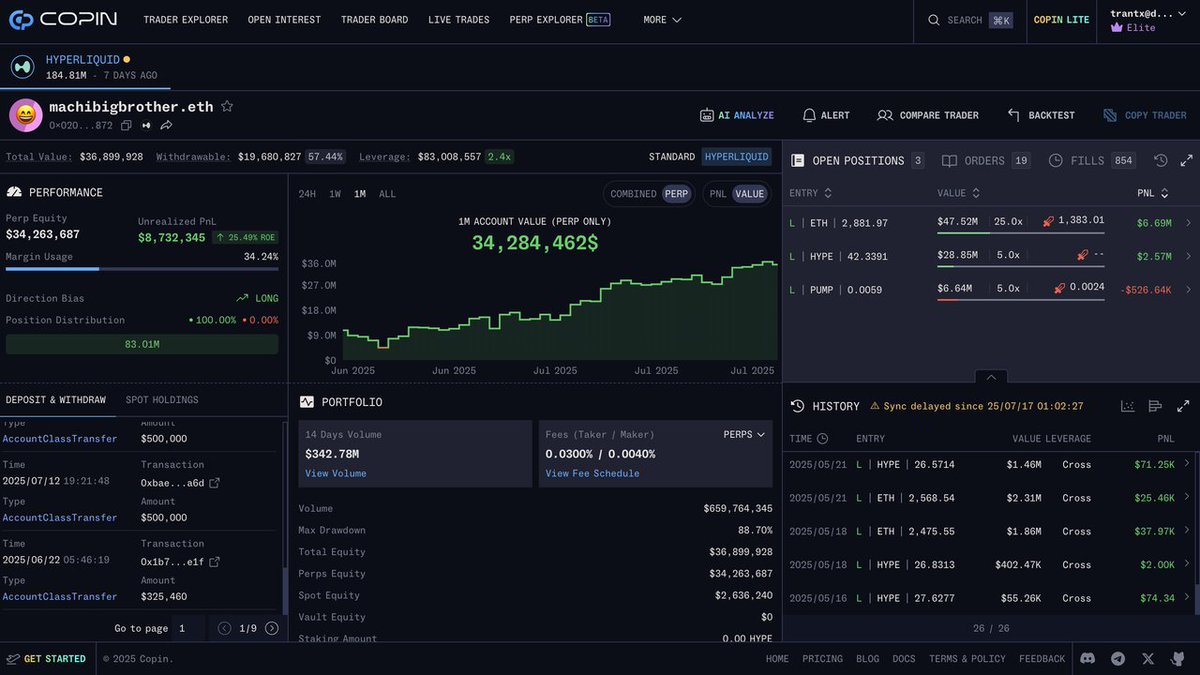
Task: Show History scatter chart view
Action: pos(1128,406)
